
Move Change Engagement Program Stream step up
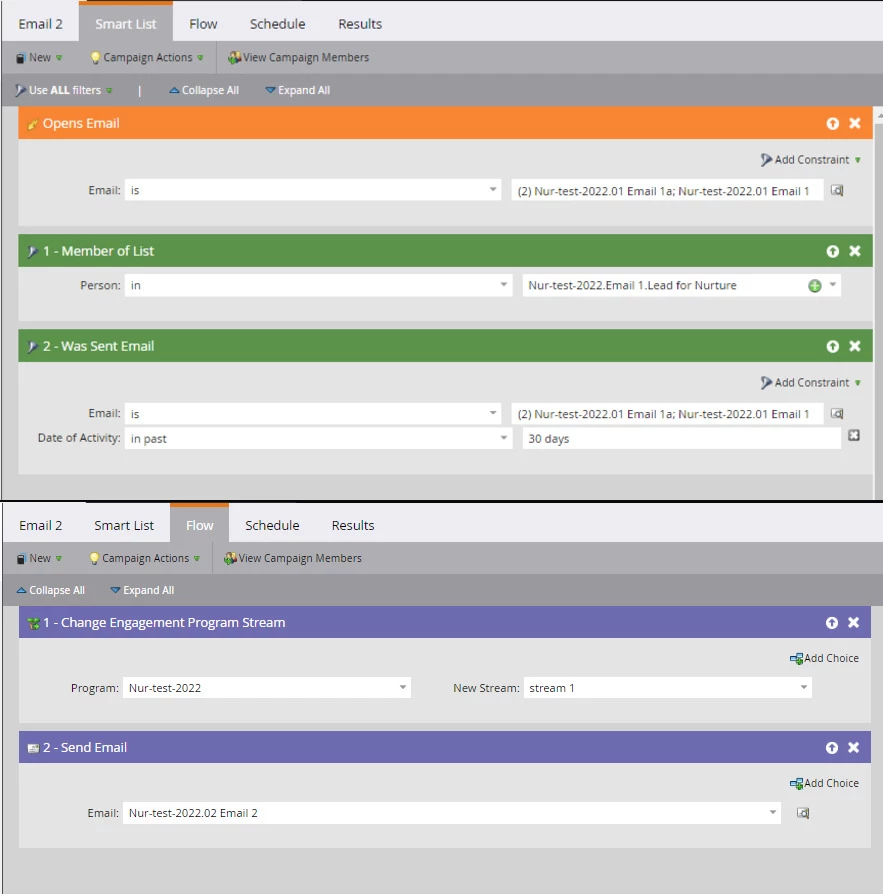click(x=832, y=623)
